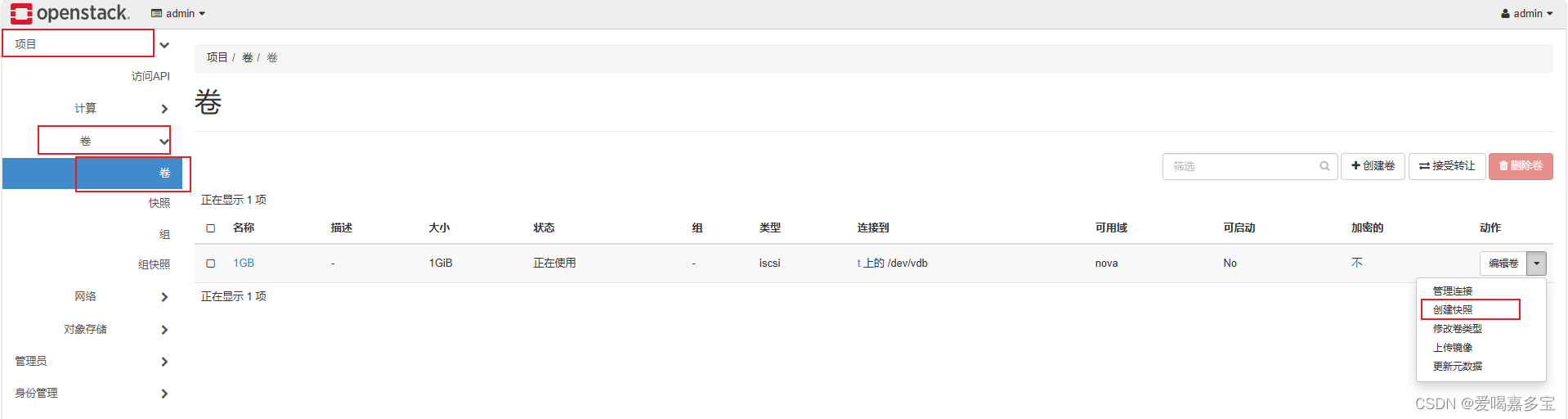
Task: Click the 不 encrypted link
Action: 1357,263
